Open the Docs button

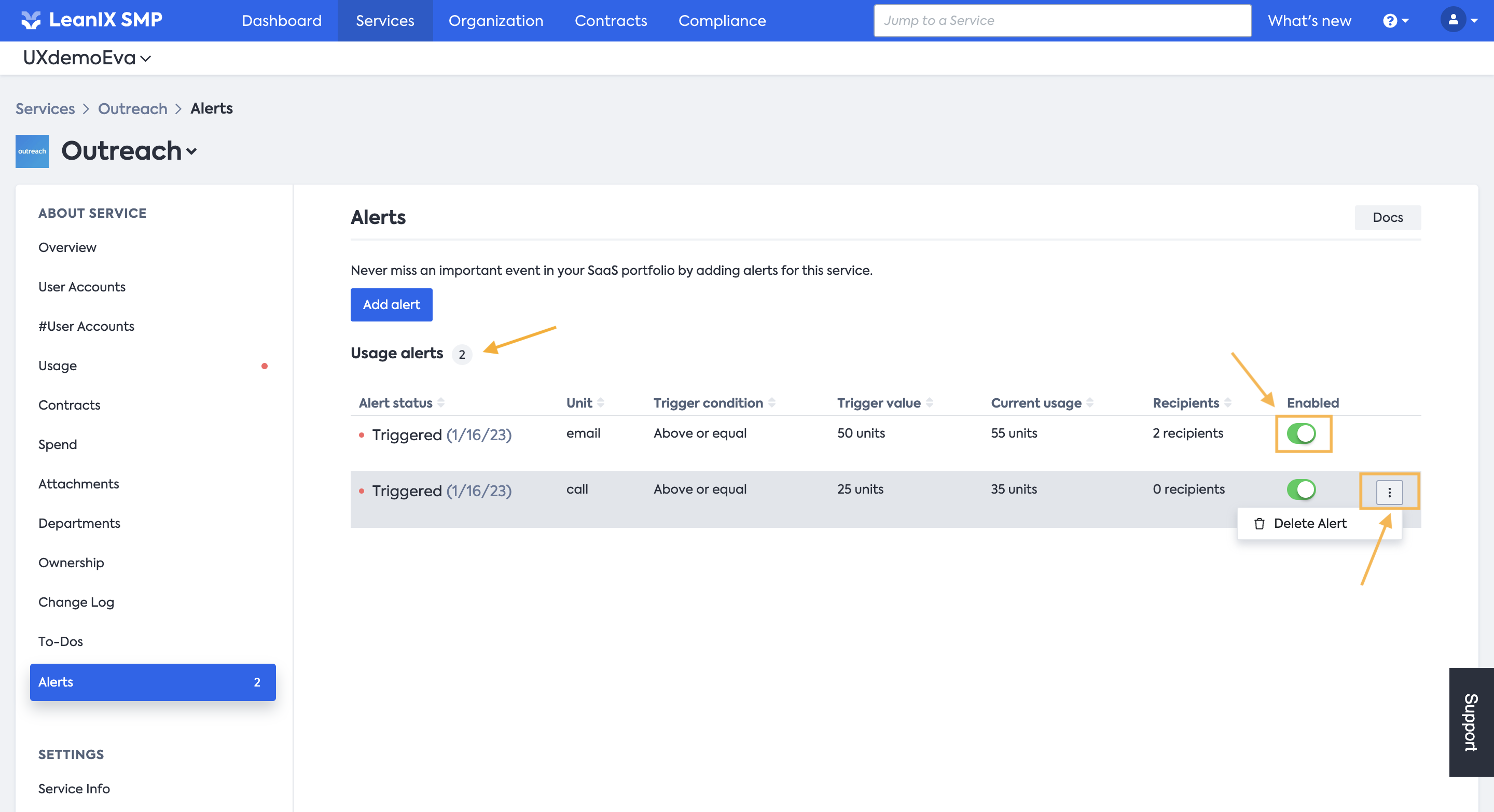coord(1387,217)
